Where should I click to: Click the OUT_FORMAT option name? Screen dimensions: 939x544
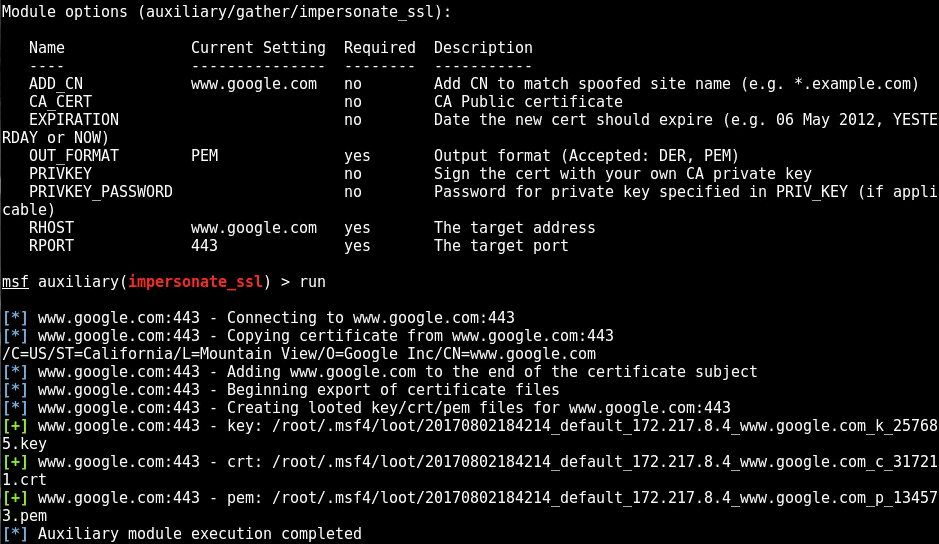pos(74,156)
